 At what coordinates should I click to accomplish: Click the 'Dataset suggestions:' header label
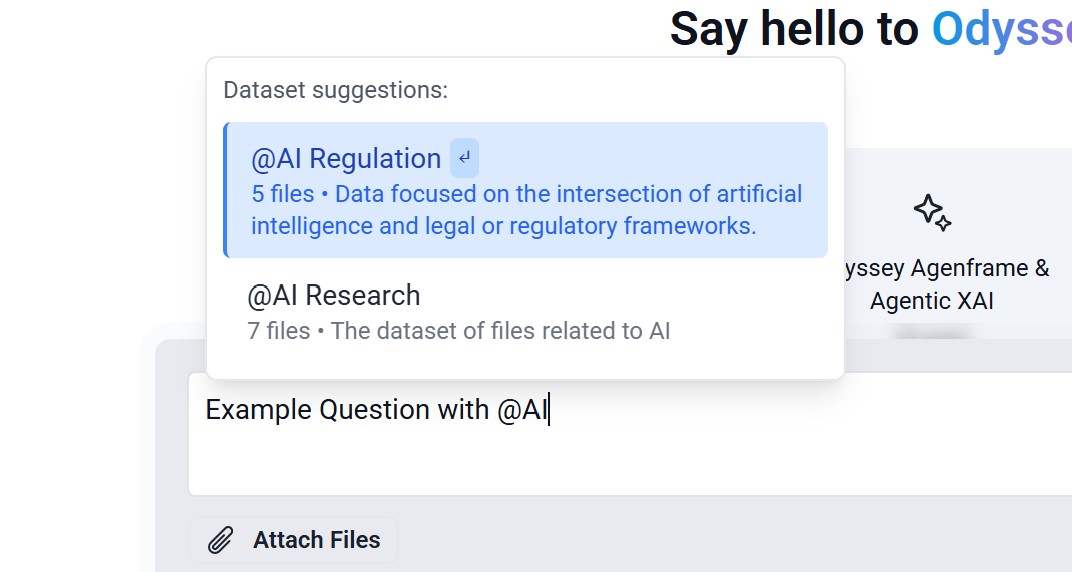[336, 90]
